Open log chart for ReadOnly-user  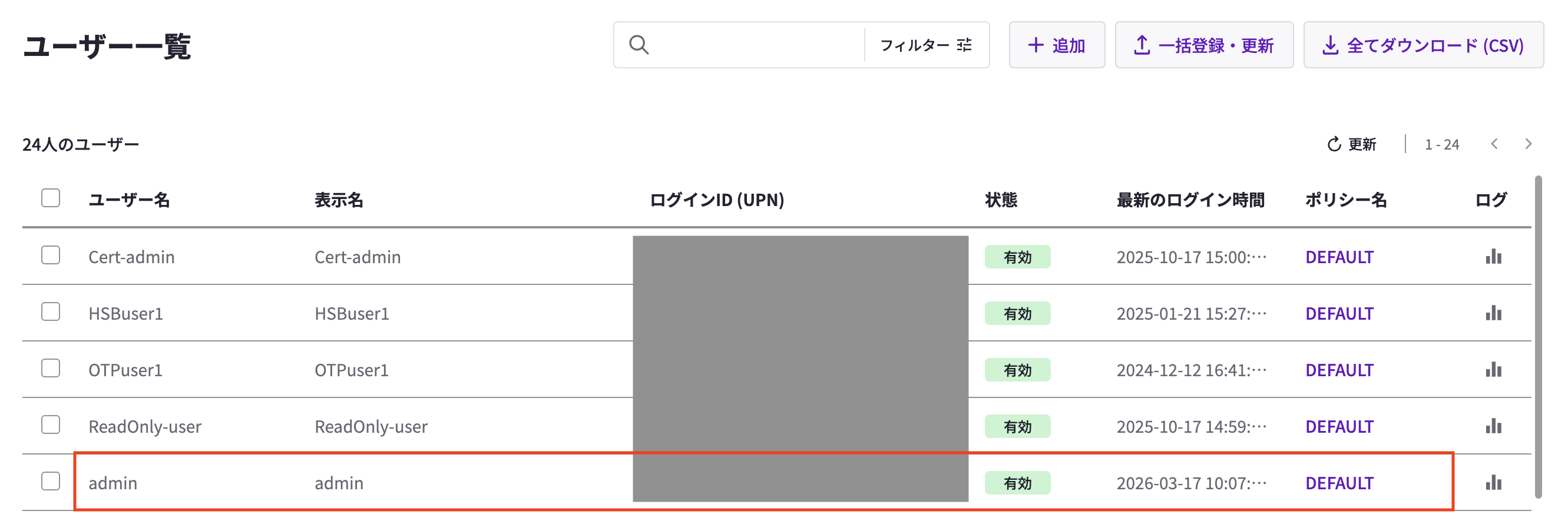click(1494, 426)
